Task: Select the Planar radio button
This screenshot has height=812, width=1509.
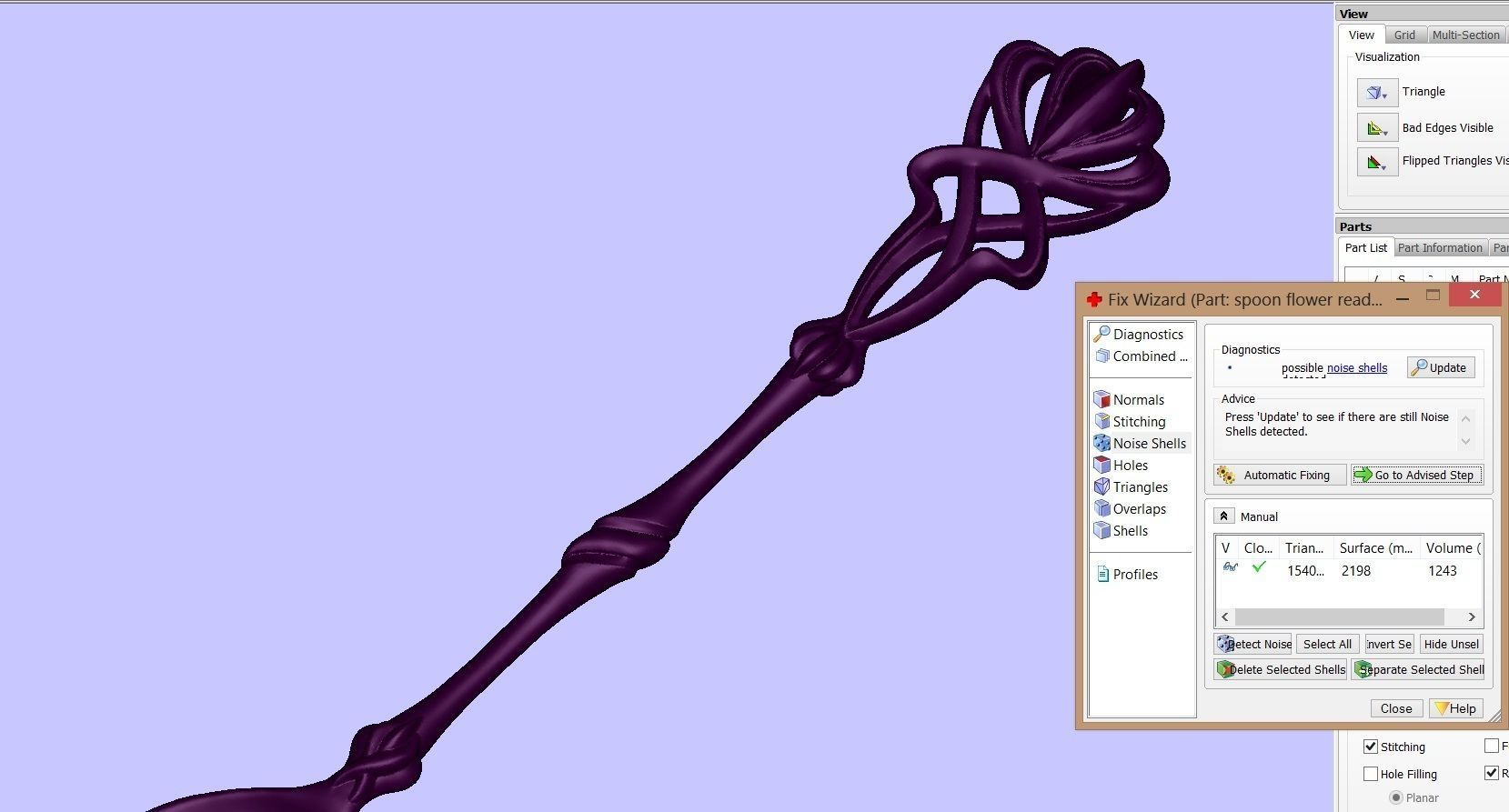Action: point(1395,797)
